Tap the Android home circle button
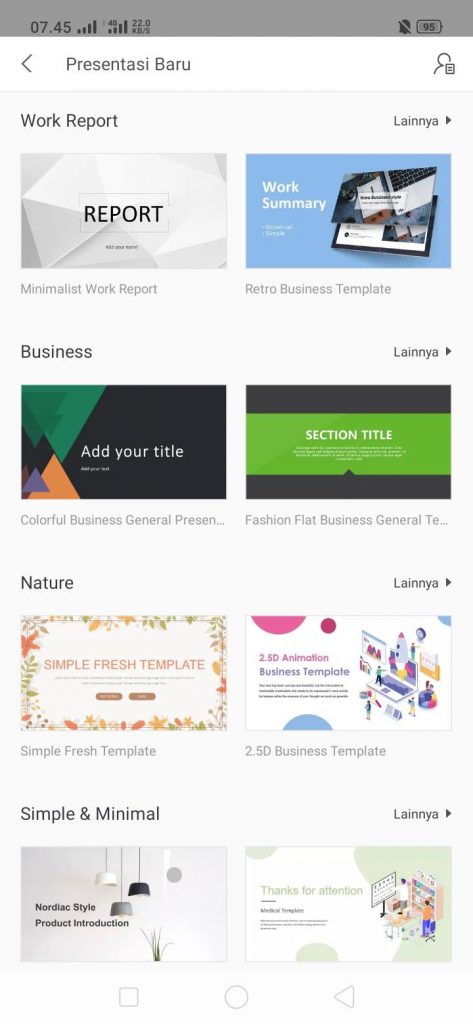 tap(236, 997)
